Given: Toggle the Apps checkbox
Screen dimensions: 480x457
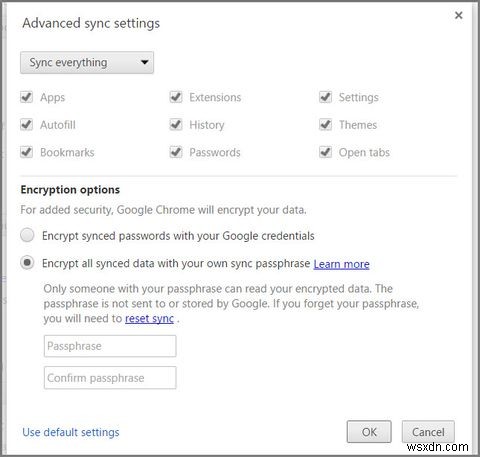Looking at the screenshot, I should click(x=26, y=97).
